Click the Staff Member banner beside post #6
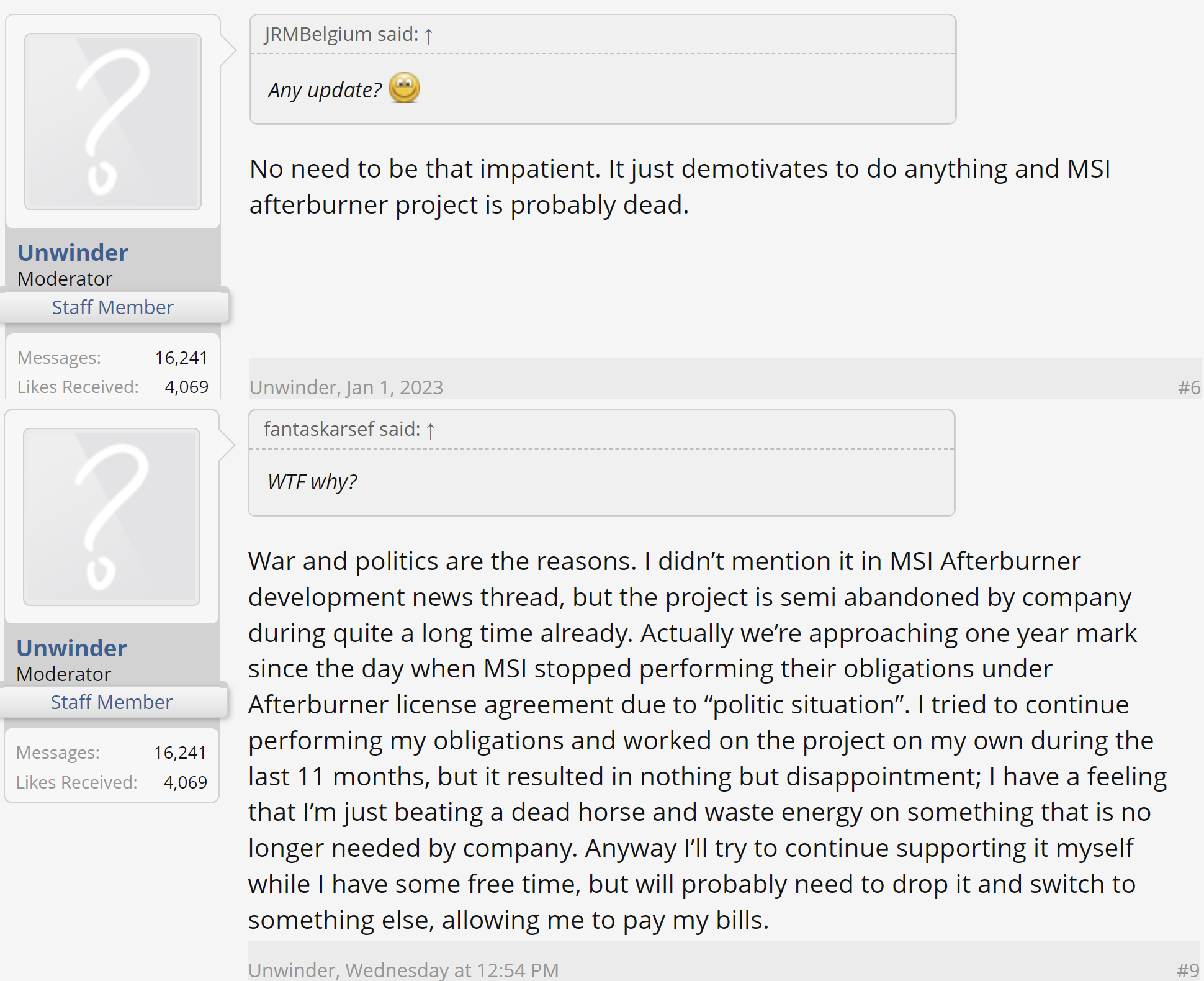This screenshot has height=981, width=1204. click(113, 307)
